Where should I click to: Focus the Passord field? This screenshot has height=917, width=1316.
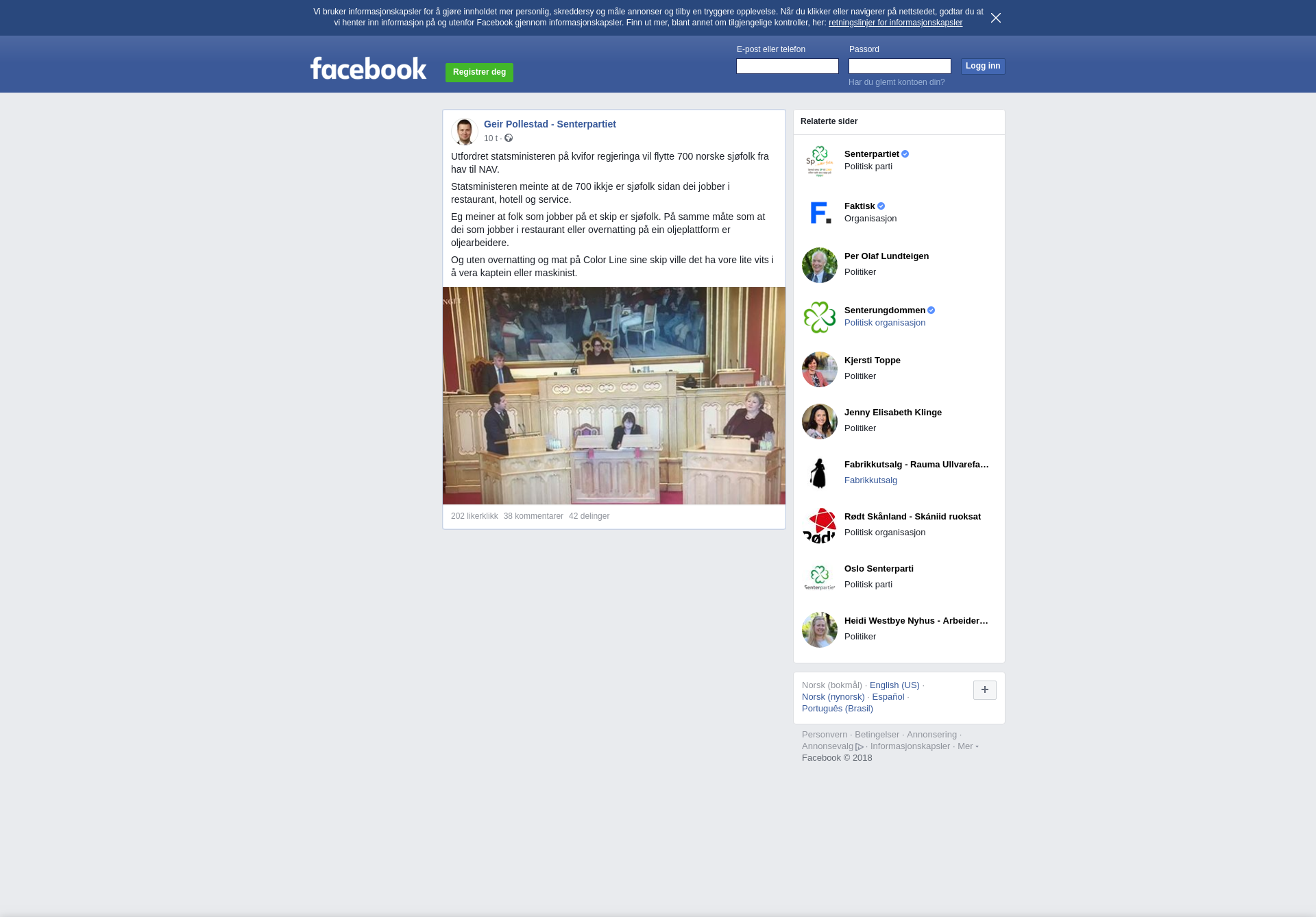coord(900,66)
